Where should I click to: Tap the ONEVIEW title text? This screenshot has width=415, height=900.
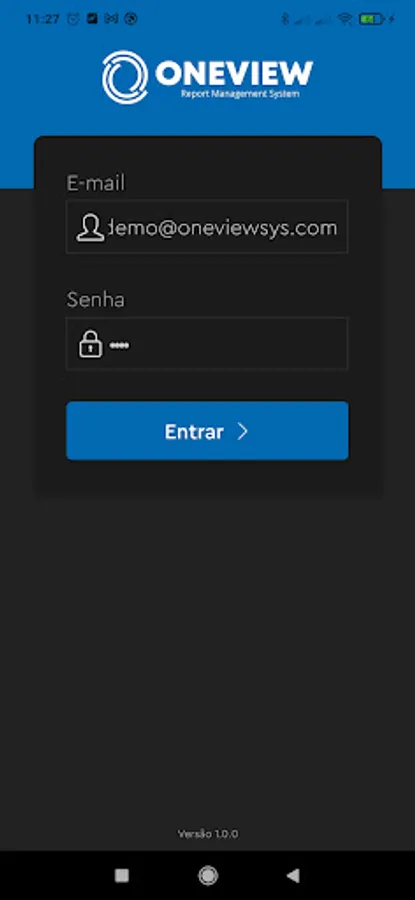click(234, 73)
